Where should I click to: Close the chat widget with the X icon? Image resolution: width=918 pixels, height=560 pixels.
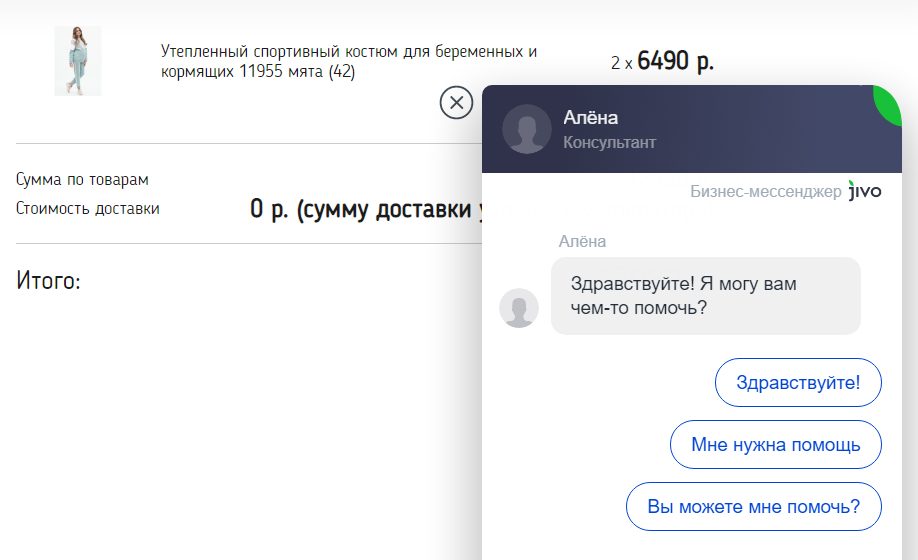(x=456, y=102)
